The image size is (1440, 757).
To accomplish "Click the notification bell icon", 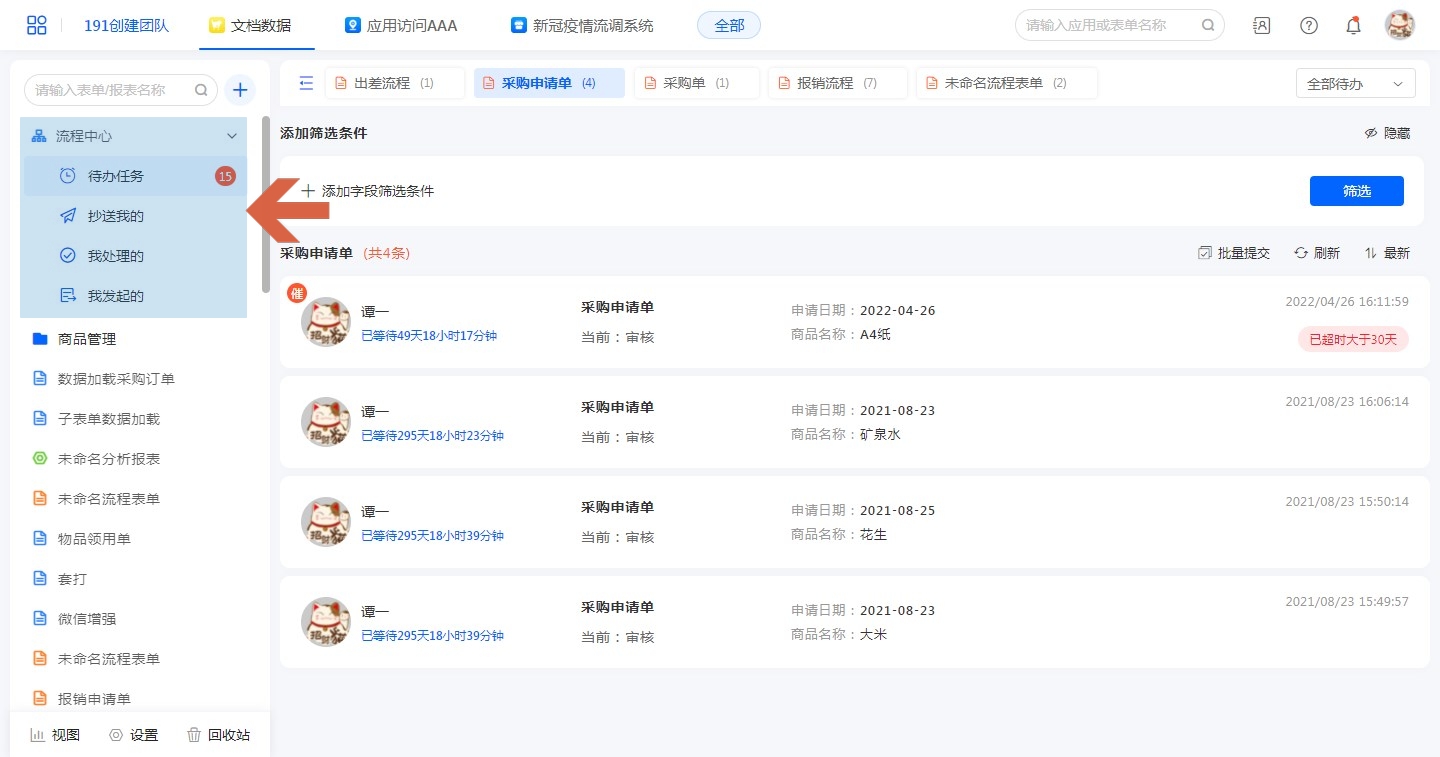I will (1353, 25).
